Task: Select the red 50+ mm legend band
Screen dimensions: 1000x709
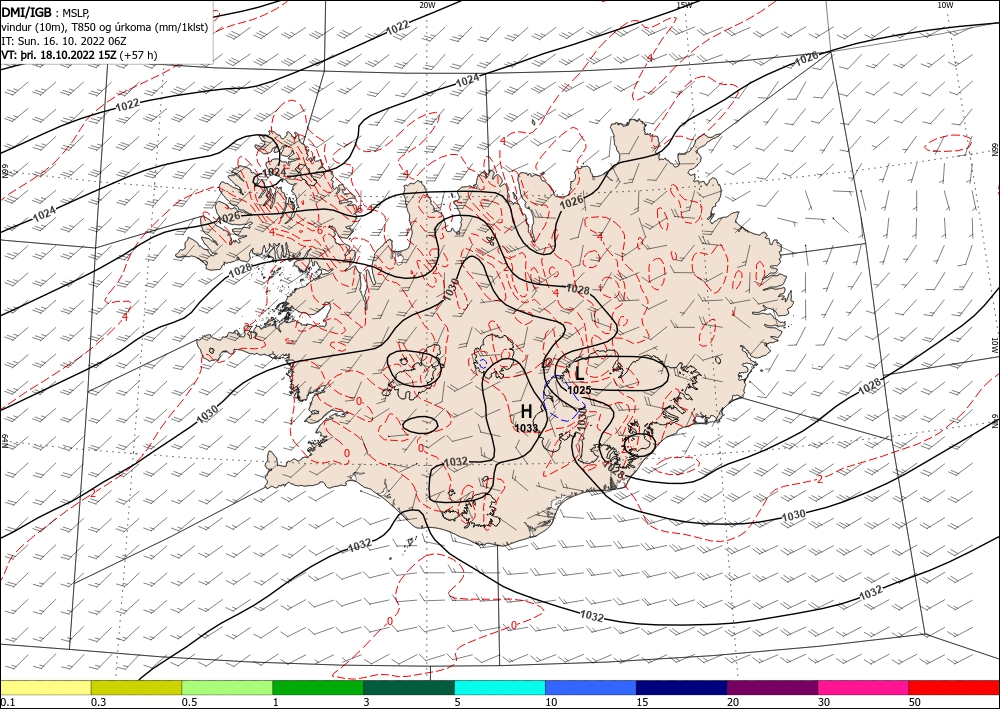Action: (x=954, y=687)
